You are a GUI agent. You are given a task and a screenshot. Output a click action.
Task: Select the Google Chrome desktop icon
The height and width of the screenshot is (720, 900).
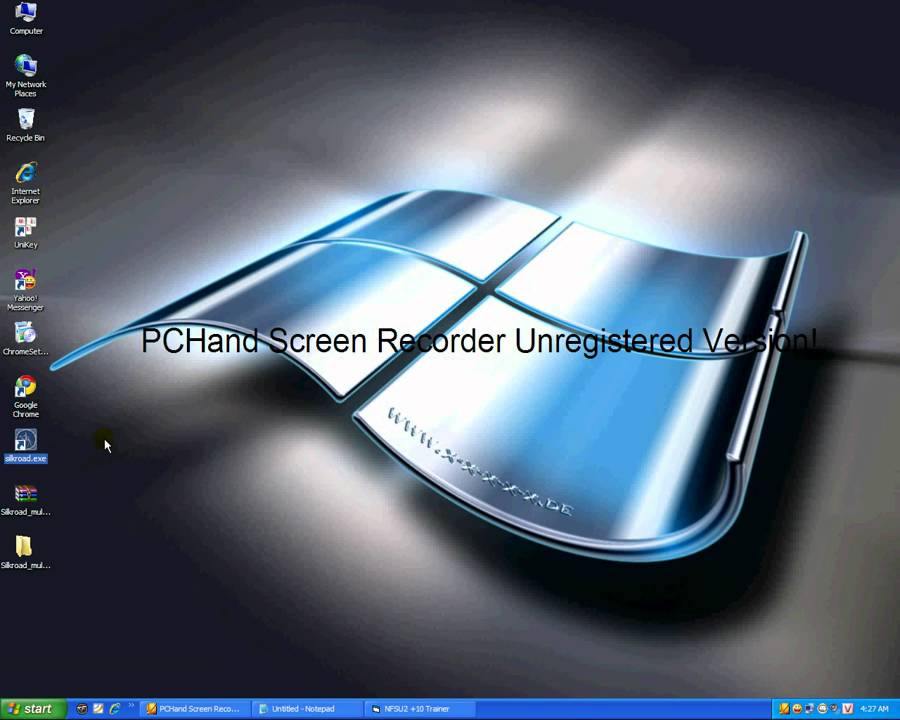coord(26,397)
